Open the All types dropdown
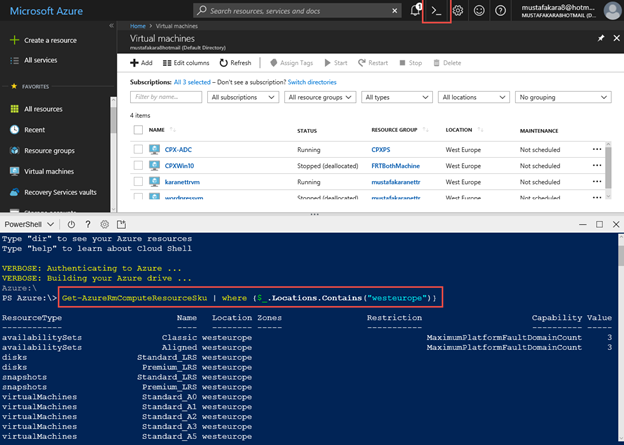The width and height of the screenshot is (624, 445). coord(397,97)
